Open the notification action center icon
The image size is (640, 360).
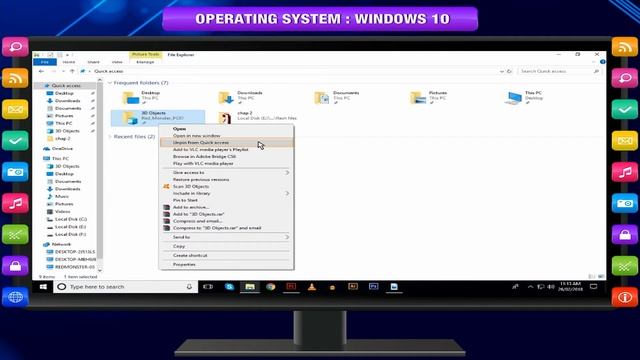point(593,287)
